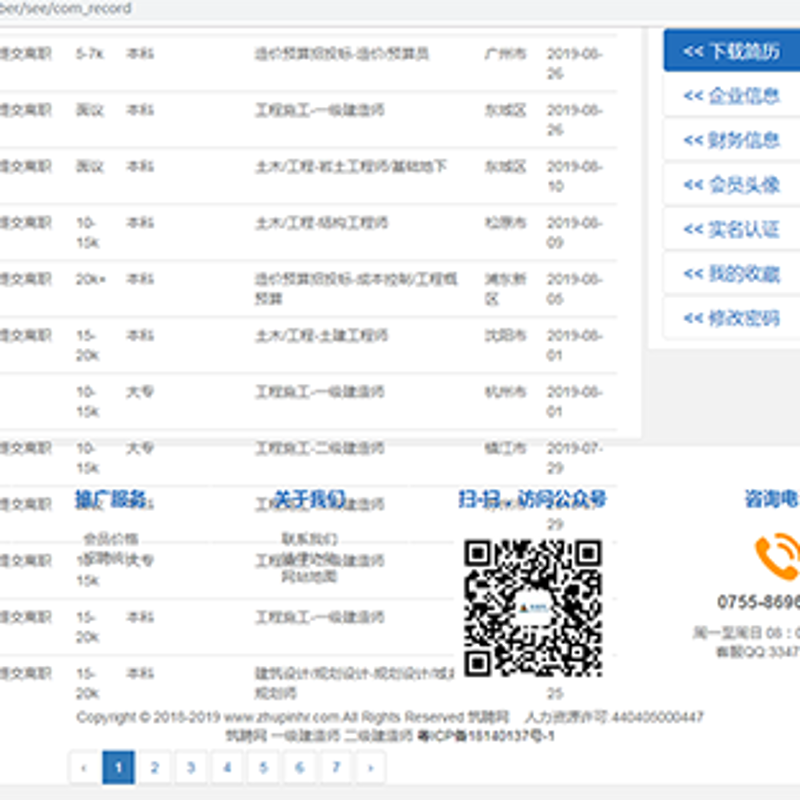Click the orange phone icon in footer
Image resolution: width=800 pixels, height=800 pixels.
778,557
